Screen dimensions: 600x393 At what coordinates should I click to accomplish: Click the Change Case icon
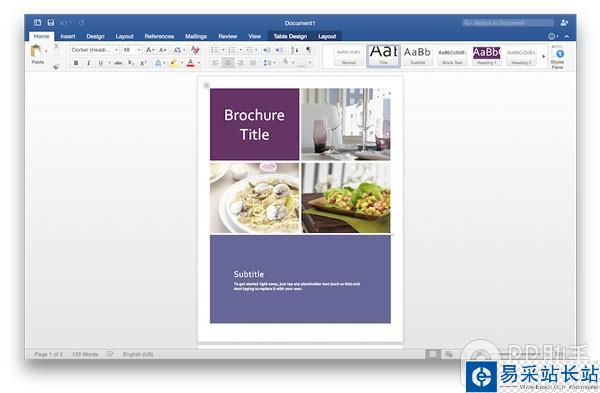pyautogui.click(x=178, y=50)
